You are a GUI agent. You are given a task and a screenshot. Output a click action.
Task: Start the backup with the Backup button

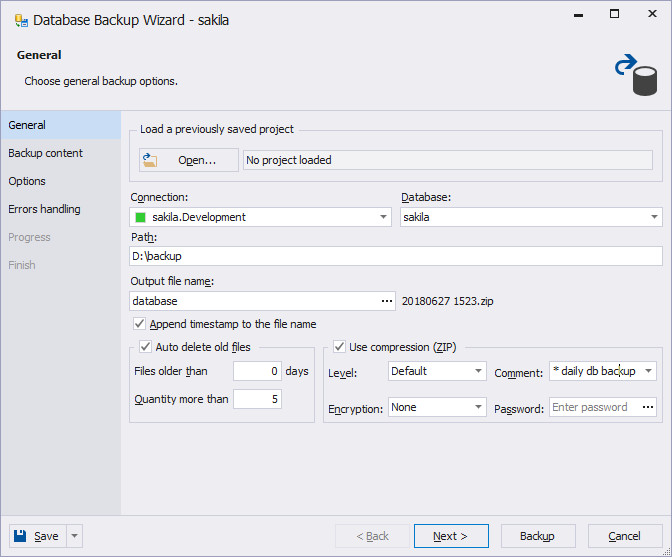tap(538, 536)
